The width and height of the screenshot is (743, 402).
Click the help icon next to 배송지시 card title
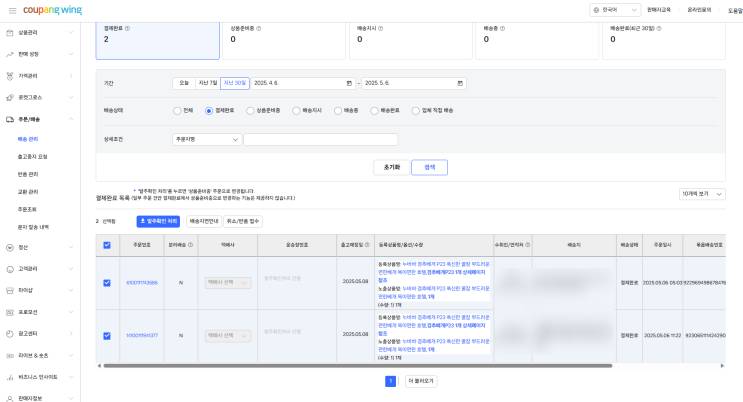click(381, 28)
